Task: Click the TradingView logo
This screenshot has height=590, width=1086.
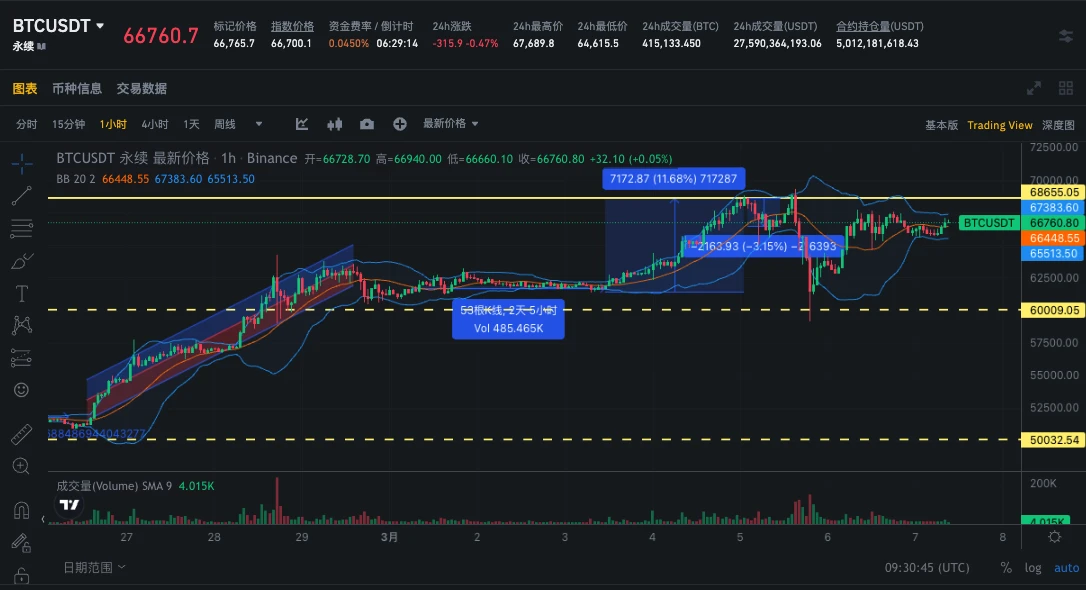Action: pyautogui.click(x=69, y=505)
